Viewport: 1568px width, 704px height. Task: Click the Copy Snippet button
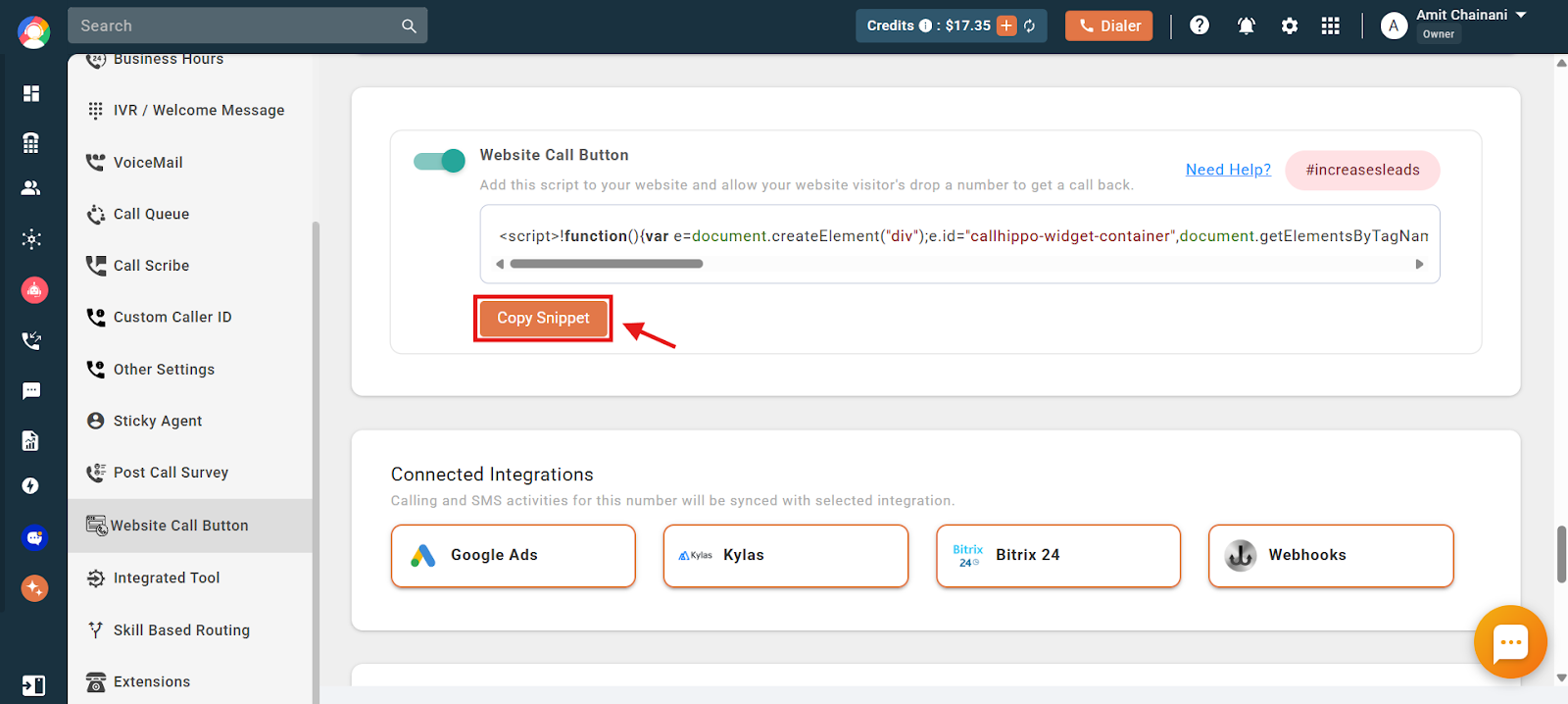tap(543, 318)
